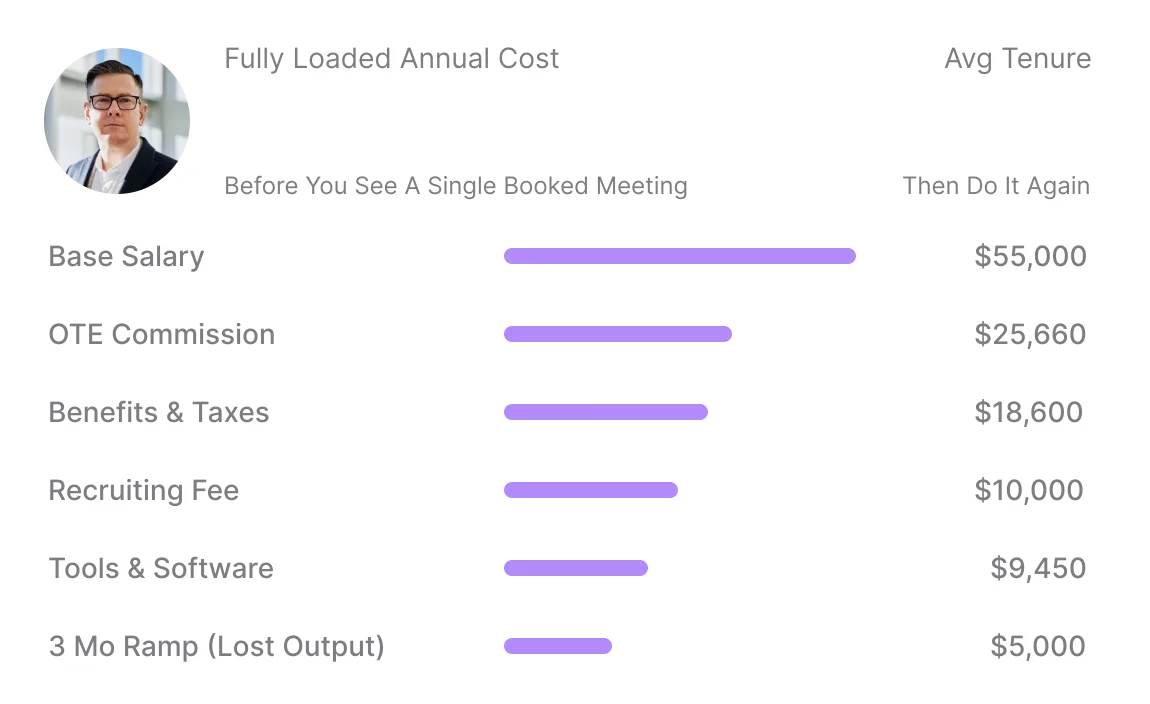
Task: Select the OTE Commission label
Action: click(x=161, y=334)
